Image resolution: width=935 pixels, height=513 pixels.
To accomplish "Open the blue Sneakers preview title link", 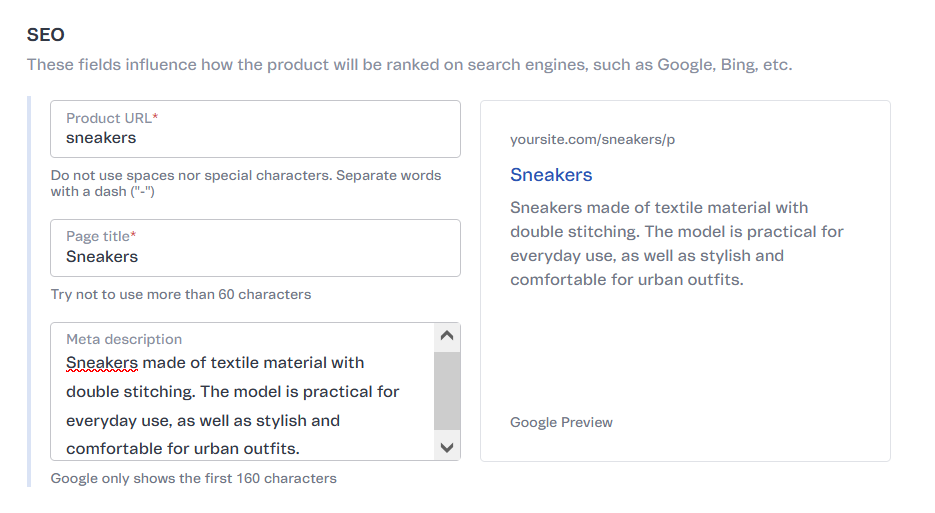I will 551,175.
